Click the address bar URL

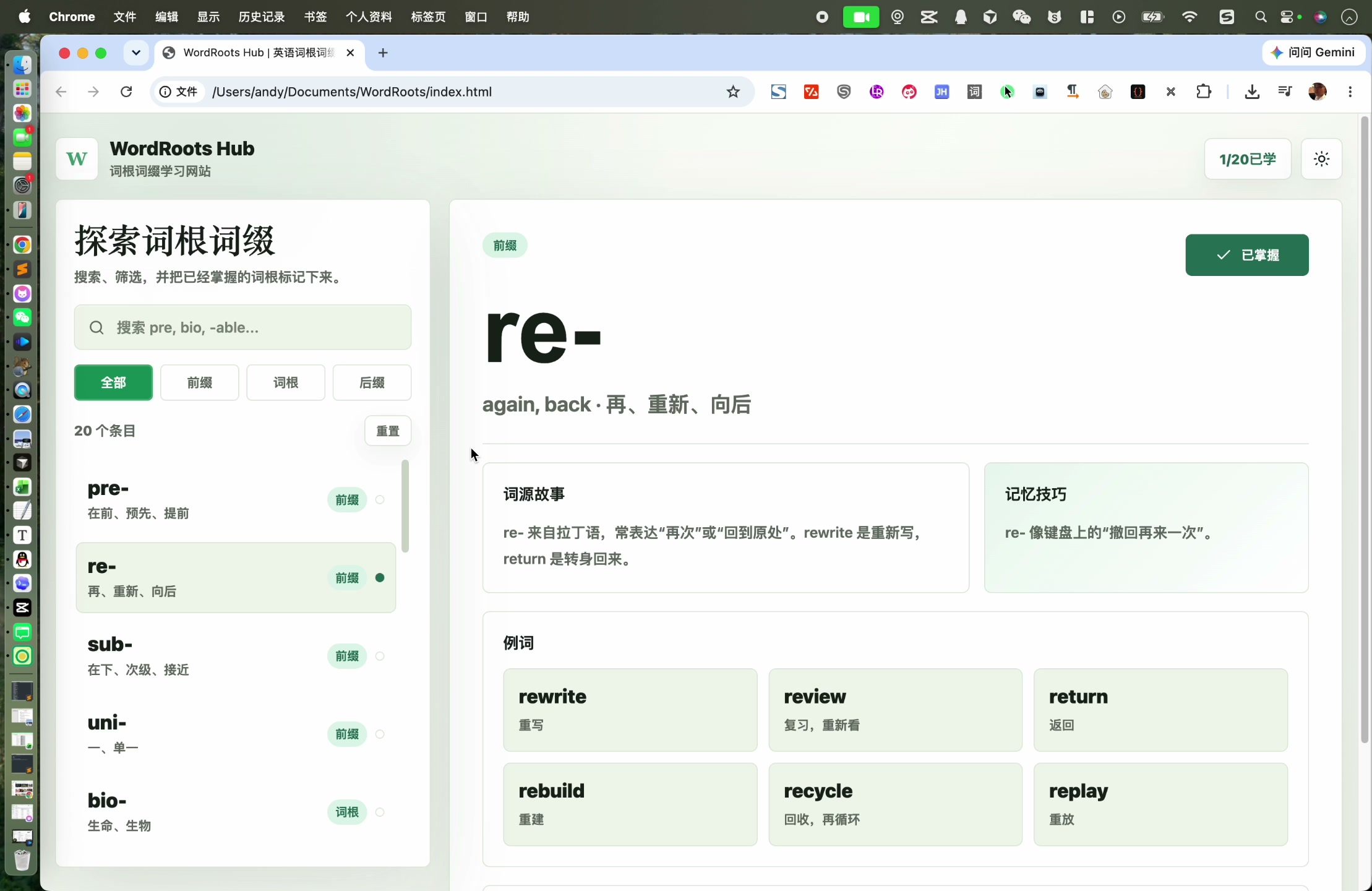(352, 92)
